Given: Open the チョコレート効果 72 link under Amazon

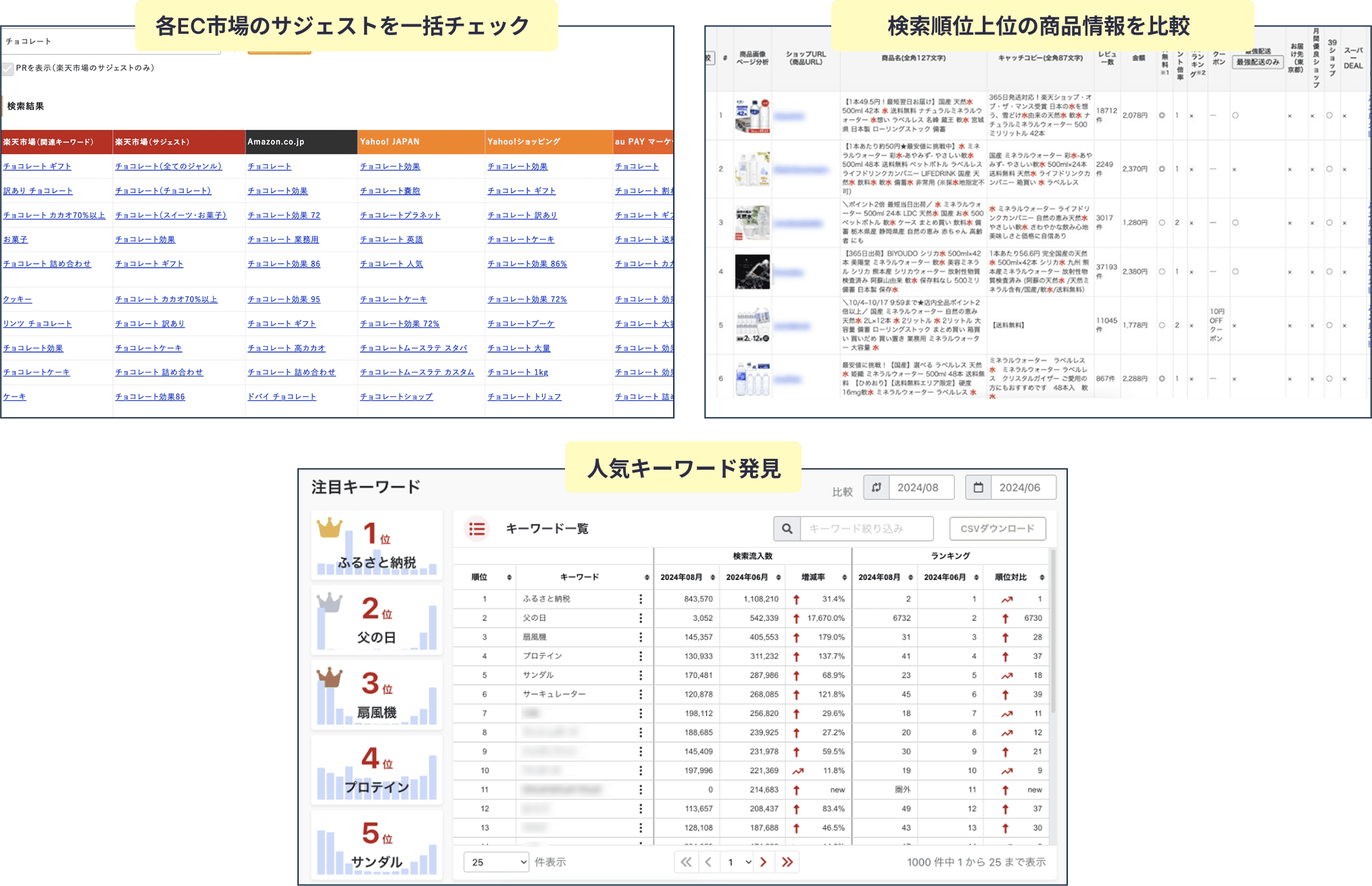Looking at the screenshot, I should [284, 215].
